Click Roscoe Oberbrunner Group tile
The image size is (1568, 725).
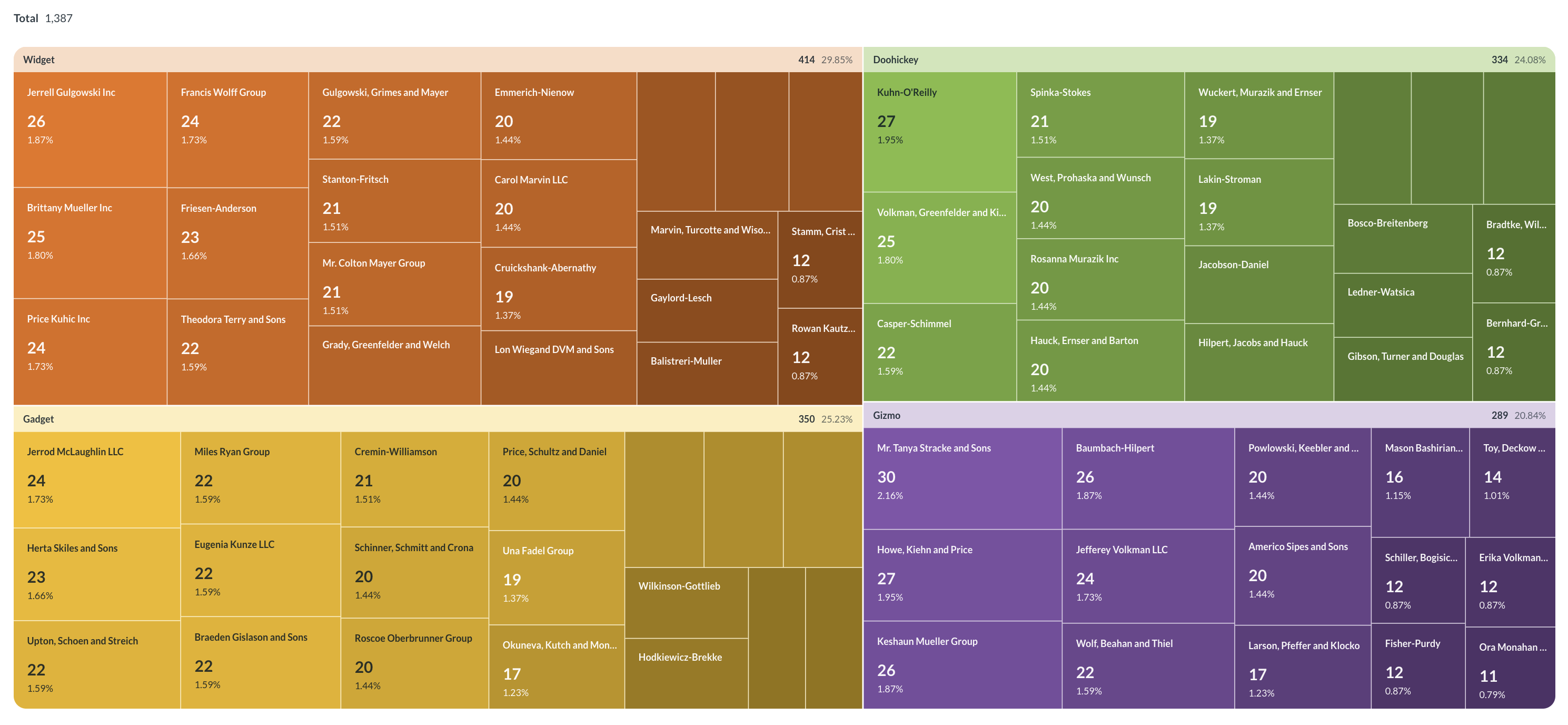[414, 663]
